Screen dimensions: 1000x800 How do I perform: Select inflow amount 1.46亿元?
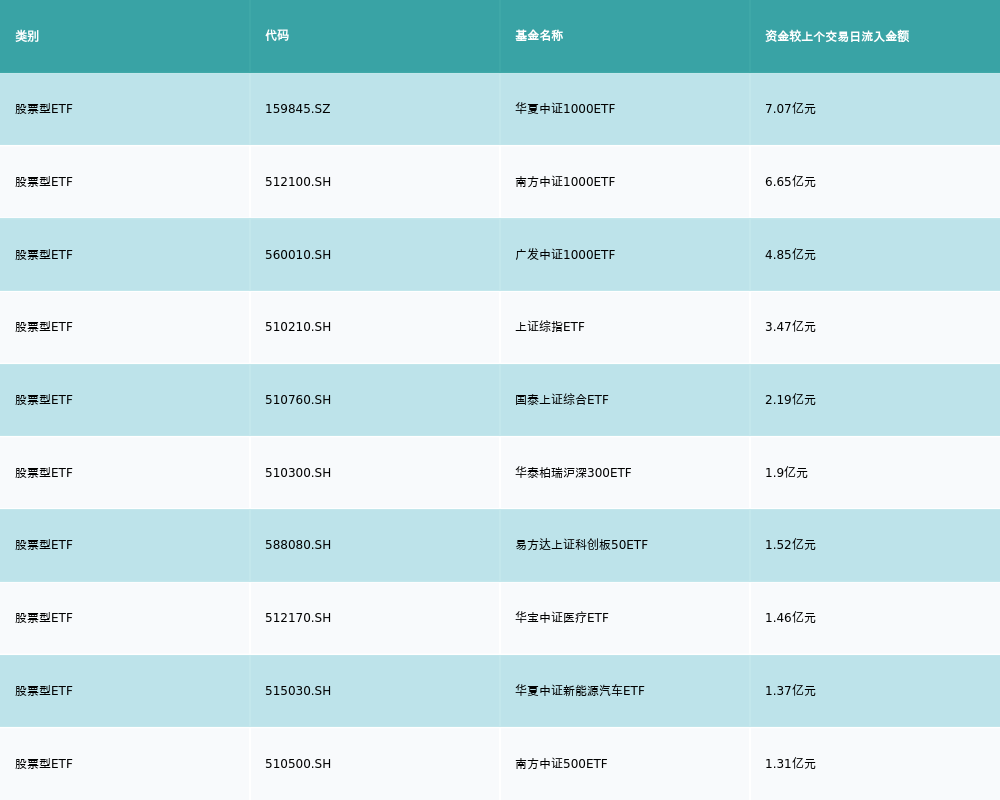point(790,618)
